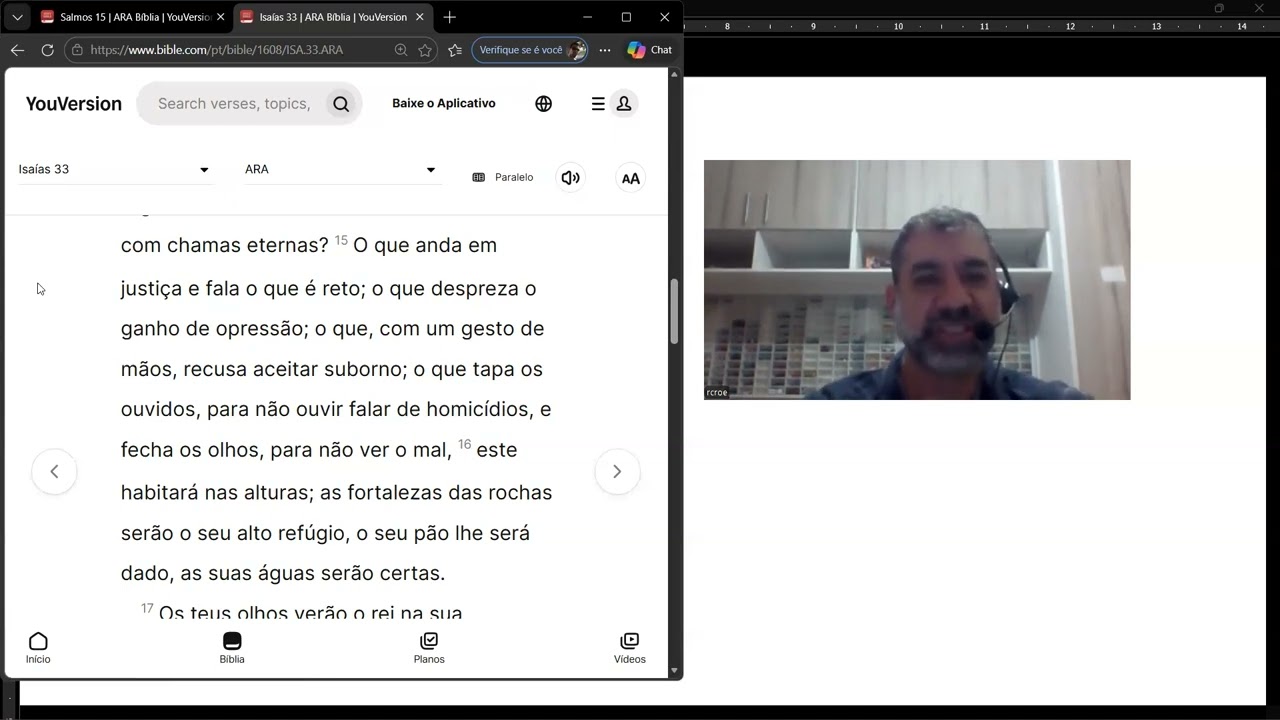
Task: Expand the ARA version dropdown
Action: pyautogui.click(x=342, y=170)
